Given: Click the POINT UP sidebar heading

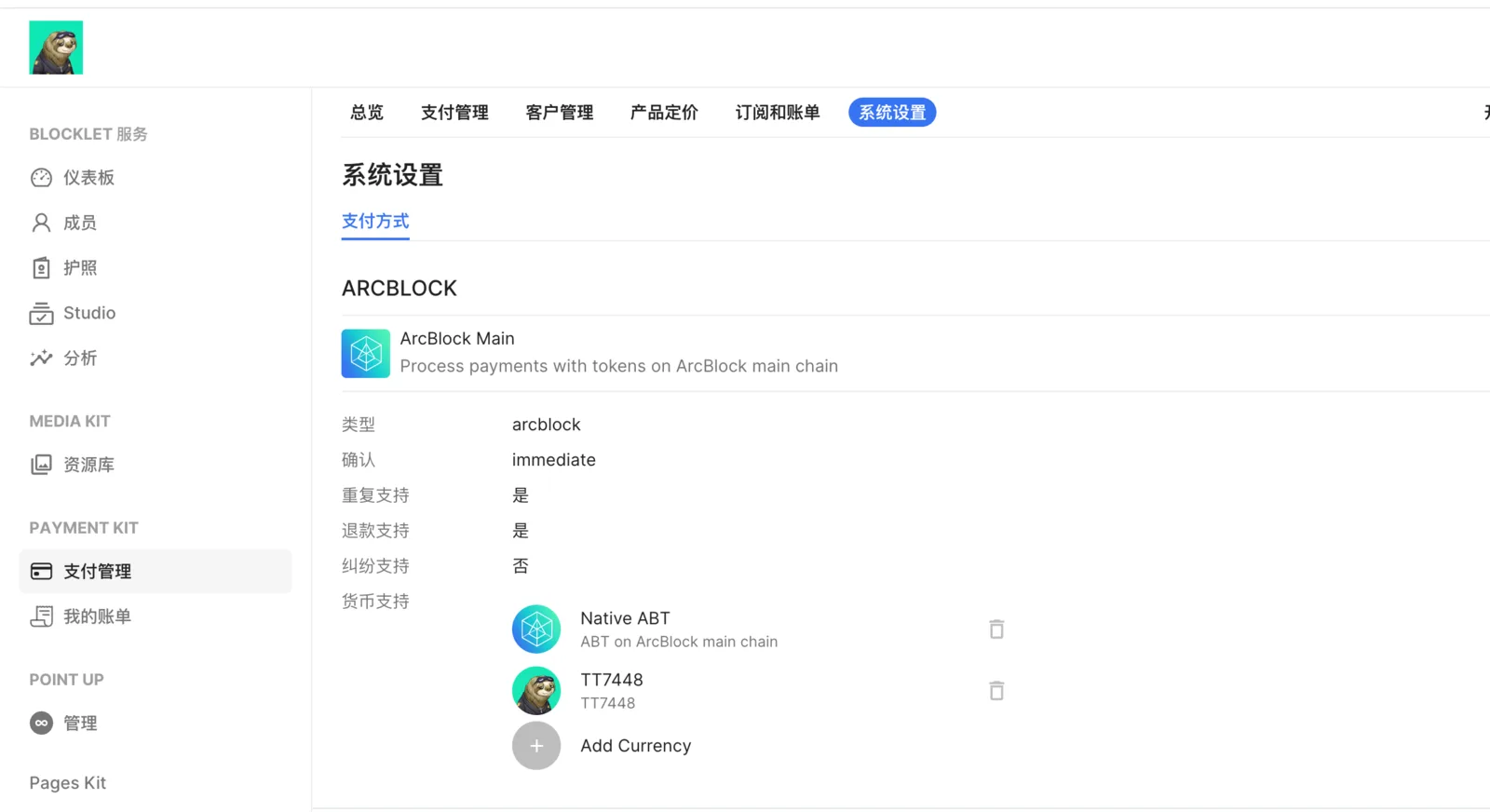Looking at the screenshot, I should (x=66, y=680).
